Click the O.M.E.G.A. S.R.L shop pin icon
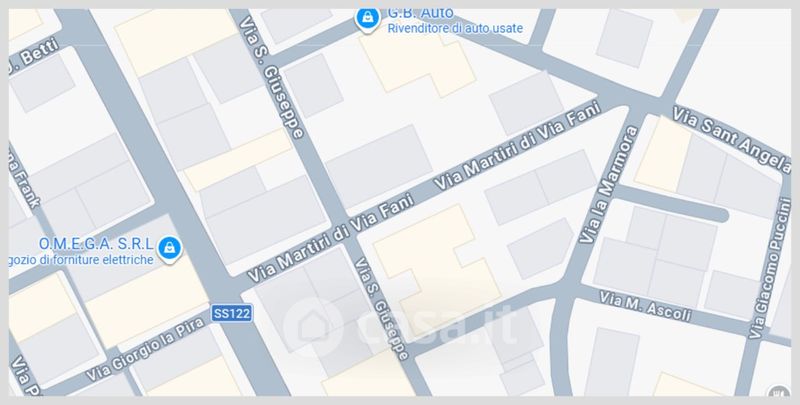The width and height of the screenshot is (800, 405). tap(169, 249)
